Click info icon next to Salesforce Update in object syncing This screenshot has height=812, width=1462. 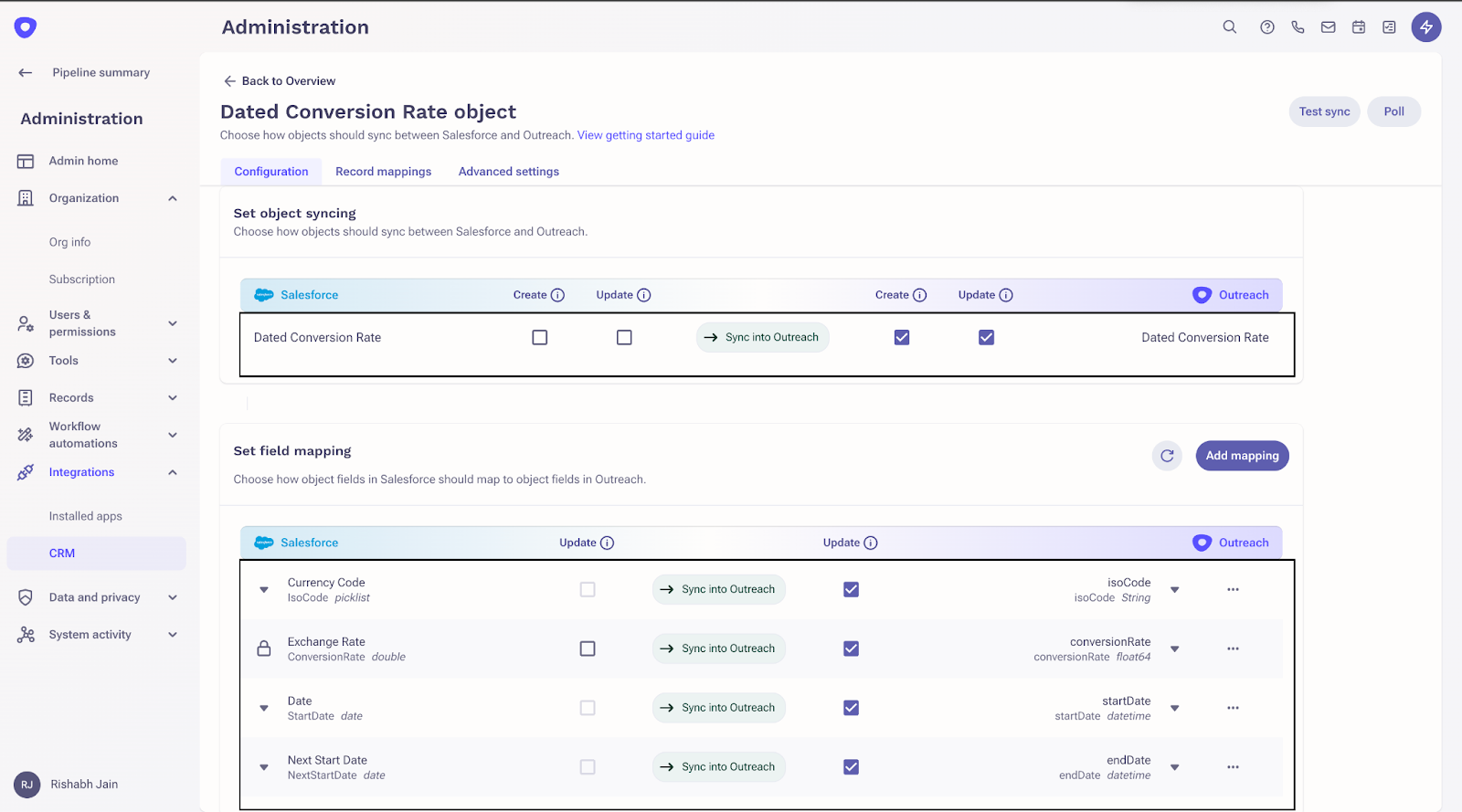point(643,295)
